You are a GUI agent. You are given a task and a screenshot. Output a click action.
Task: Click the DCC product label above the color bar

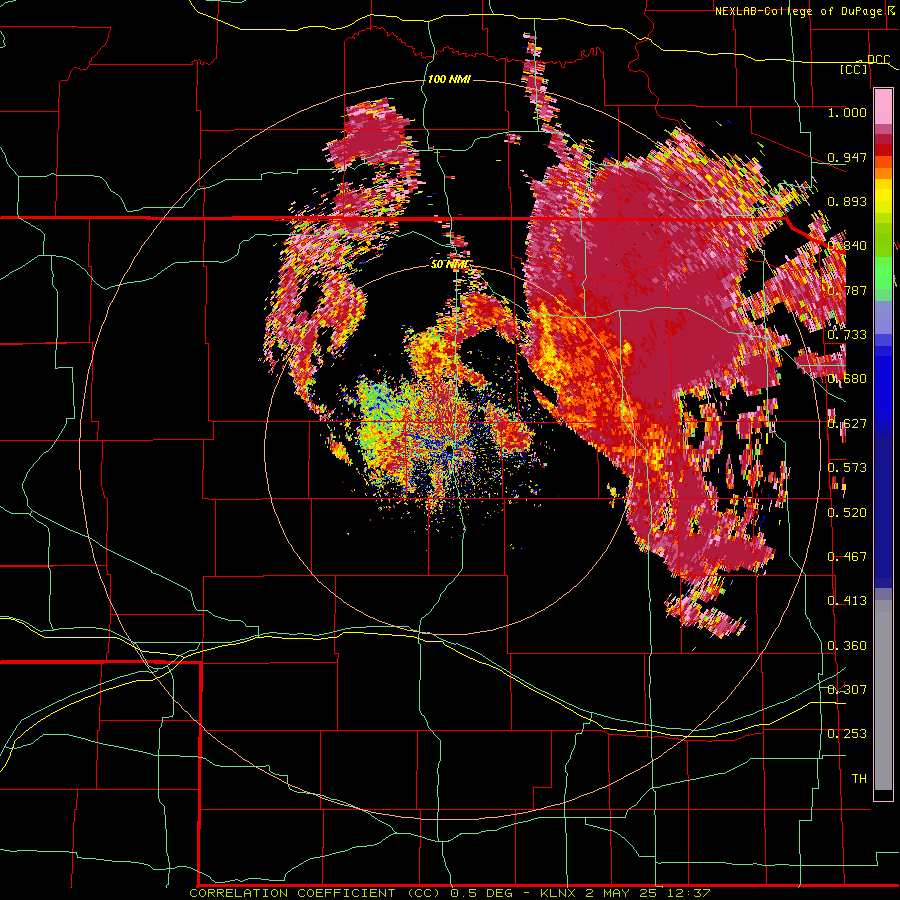tap(878, 59)
